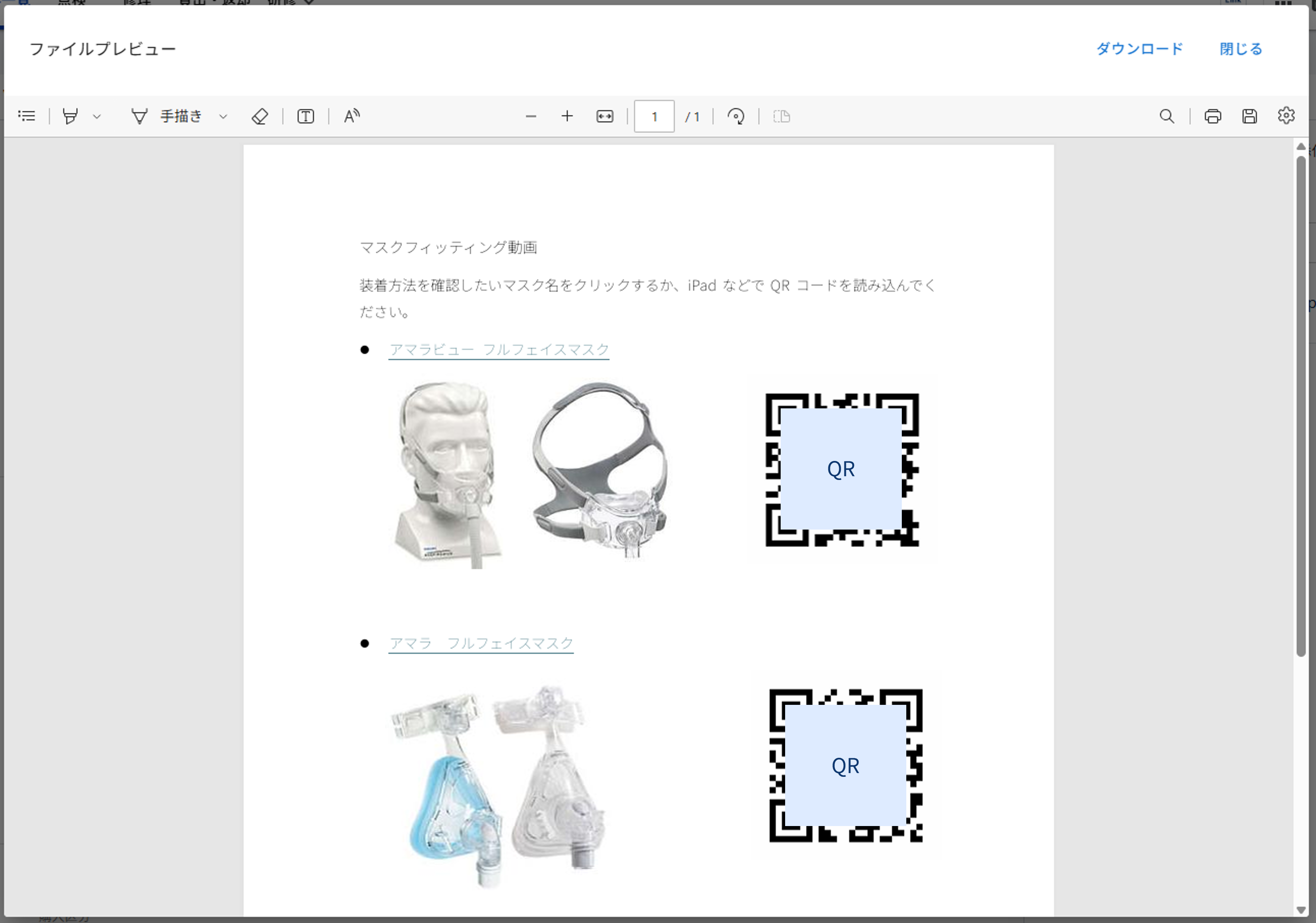Screen dimensions: 1316x923
Task: Click the scrollbar up arrow
Action: [1300, 147]
